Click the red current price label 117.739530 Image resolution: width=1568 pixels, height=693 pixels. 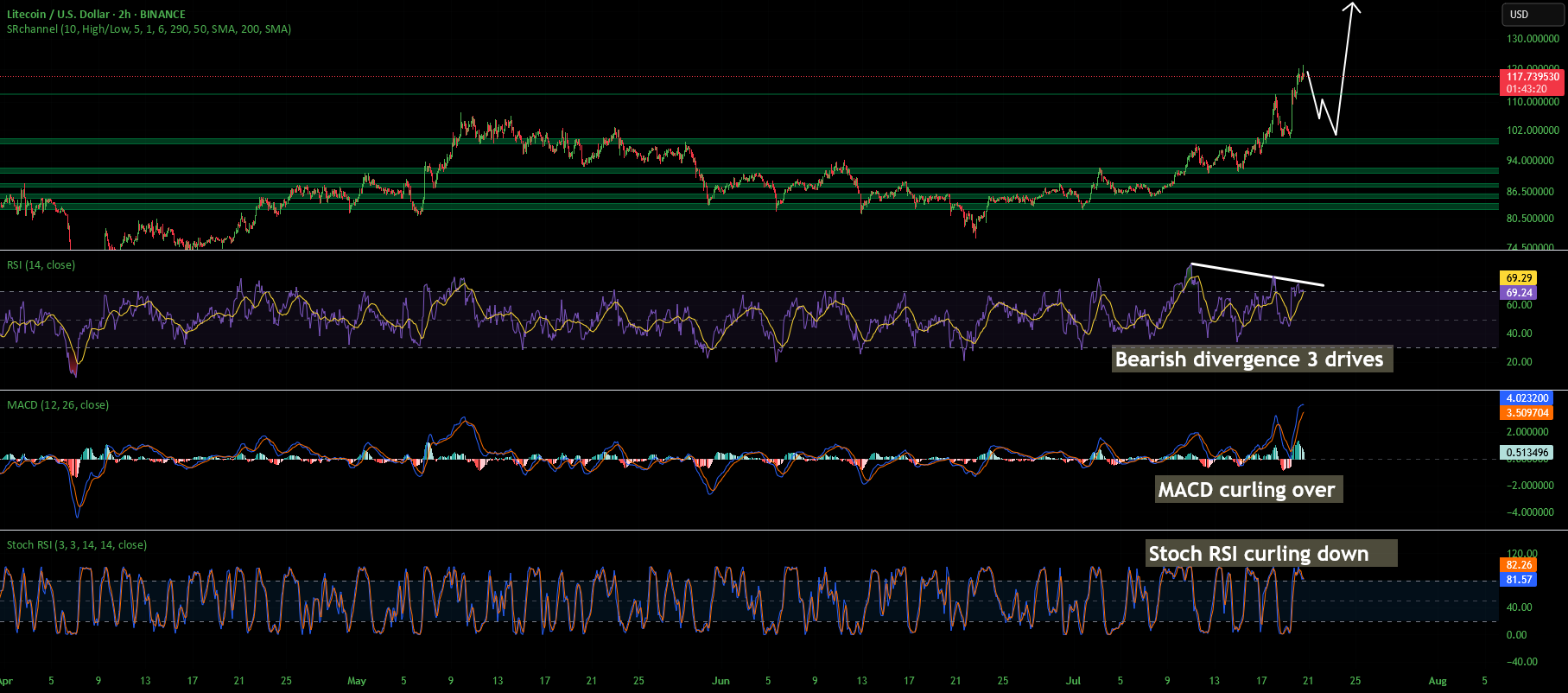pyautogui.click(x=1533, y=83)
